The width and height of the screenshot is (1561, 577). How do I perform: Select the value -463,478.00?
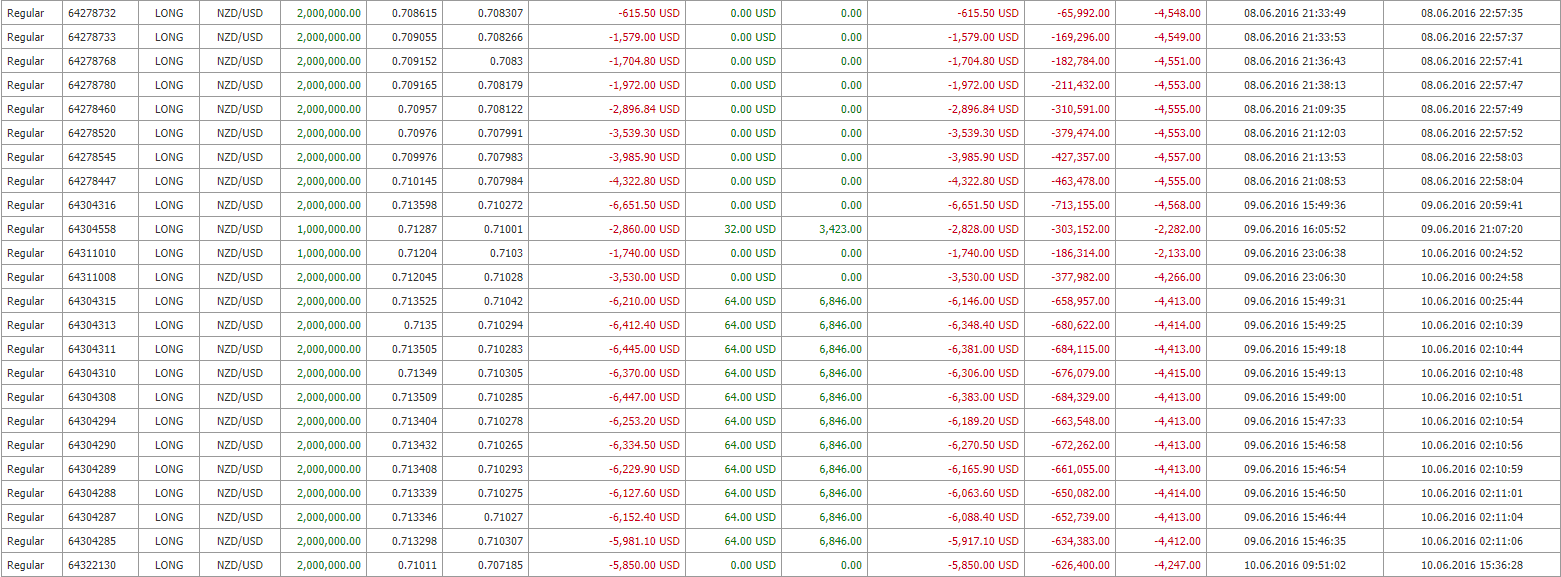click(x=1080, y=181)
